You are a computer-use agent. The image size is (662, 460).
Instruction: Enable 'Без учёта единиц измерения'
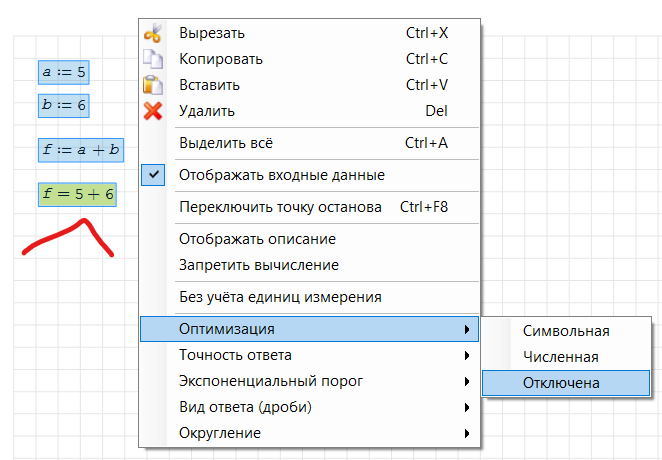click(279, 297)
